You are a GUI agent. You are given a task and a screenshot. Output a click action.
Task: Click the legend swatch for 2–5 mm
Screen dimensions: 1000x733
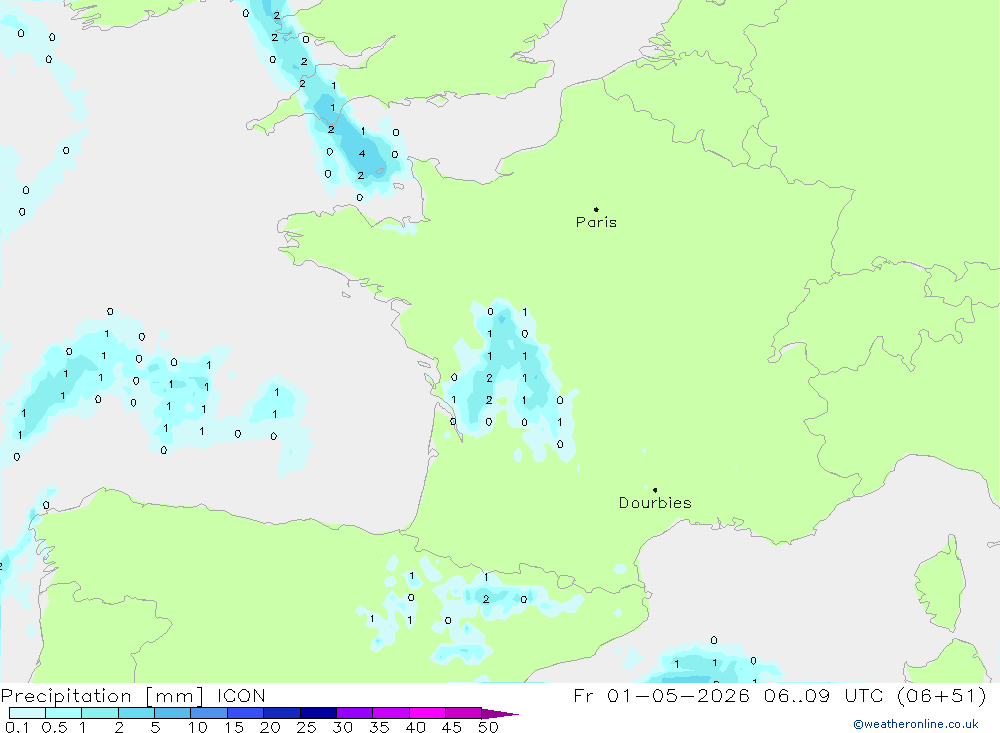(x=136, y=713)
